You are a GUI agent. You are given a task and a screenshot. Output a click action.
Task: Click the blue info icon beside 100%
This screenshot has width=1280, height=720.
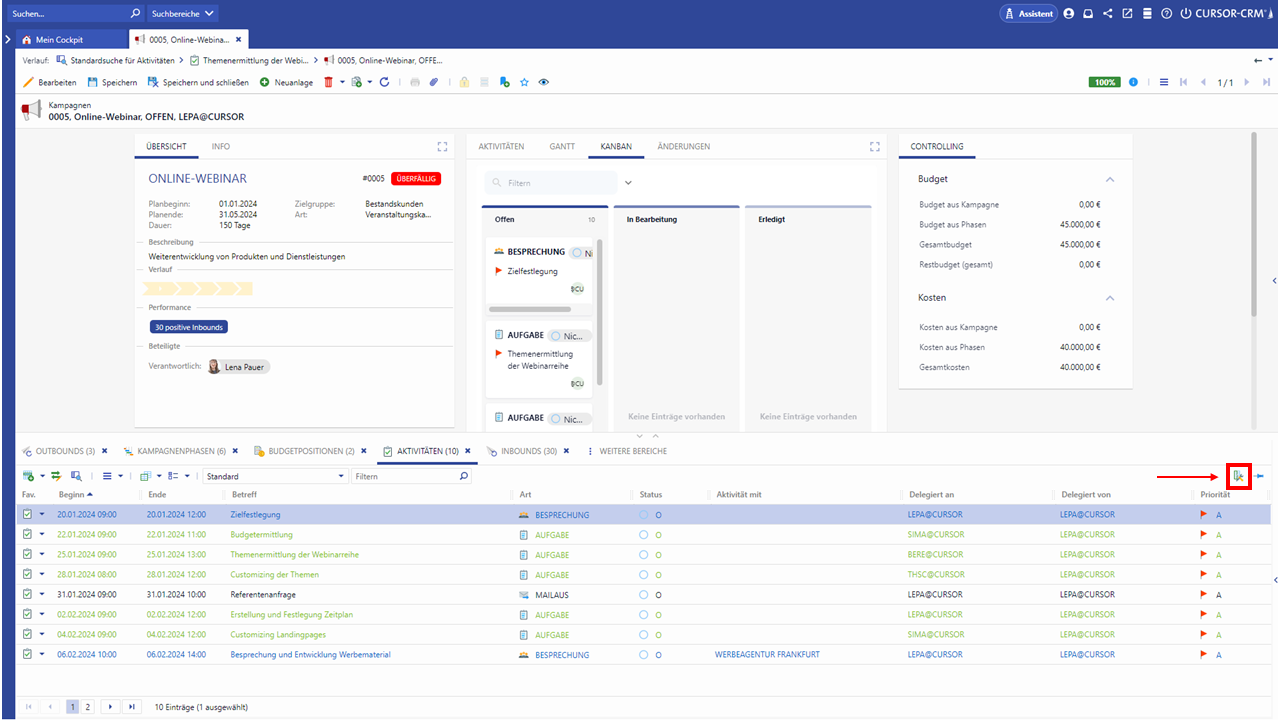coord(1133,82)
